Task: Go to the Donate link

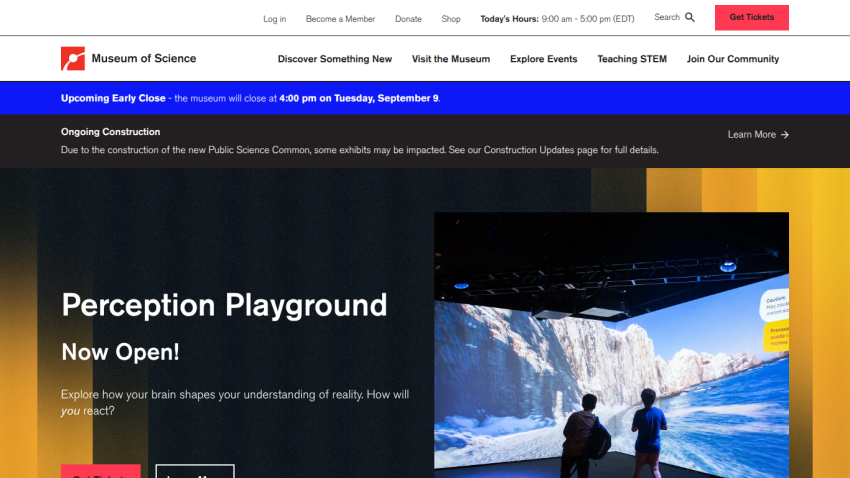Action: click(408, 19)
